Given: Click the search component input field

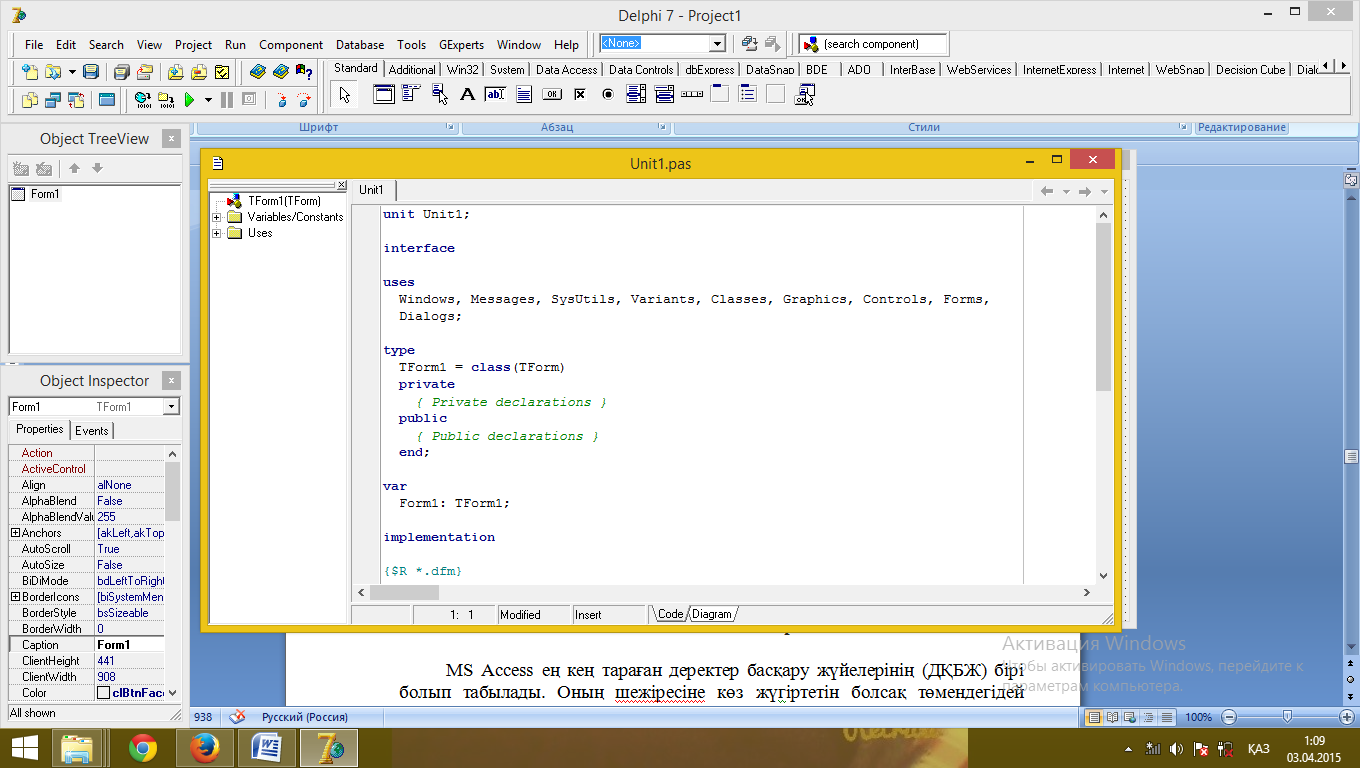Looking at the screenshot, I should (883, 44).
